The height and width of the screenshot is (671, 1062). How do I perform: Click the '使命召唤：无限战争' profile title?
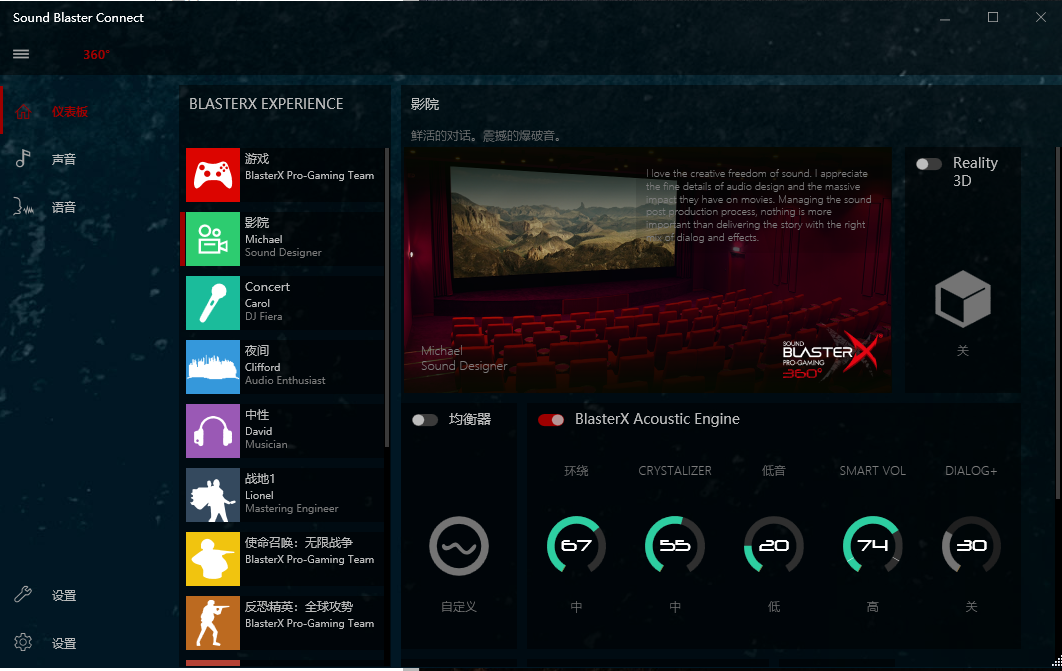(299, 542)
